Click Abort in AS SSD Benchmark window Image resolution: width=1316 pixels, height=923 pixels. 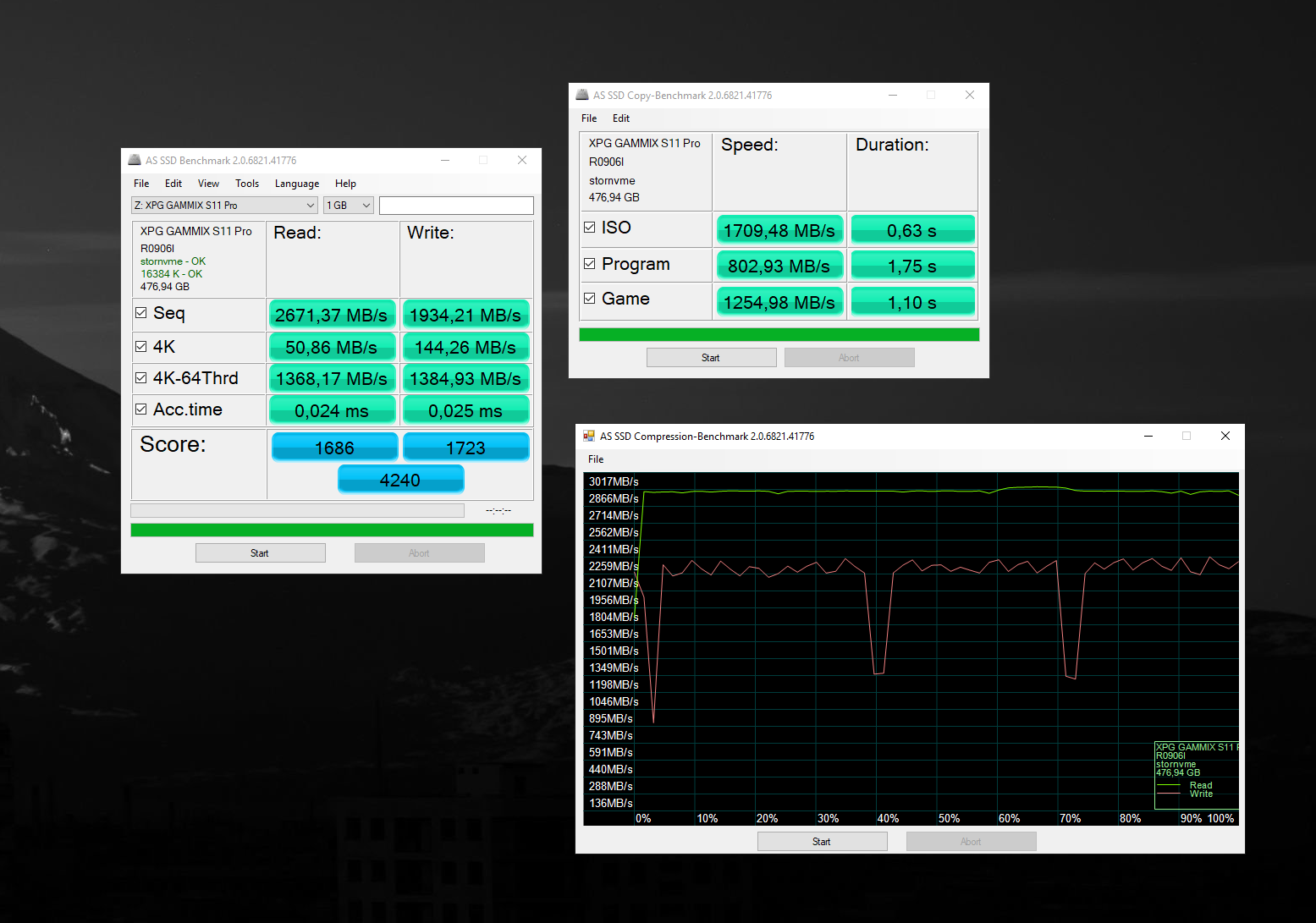(x=419, y=553)
